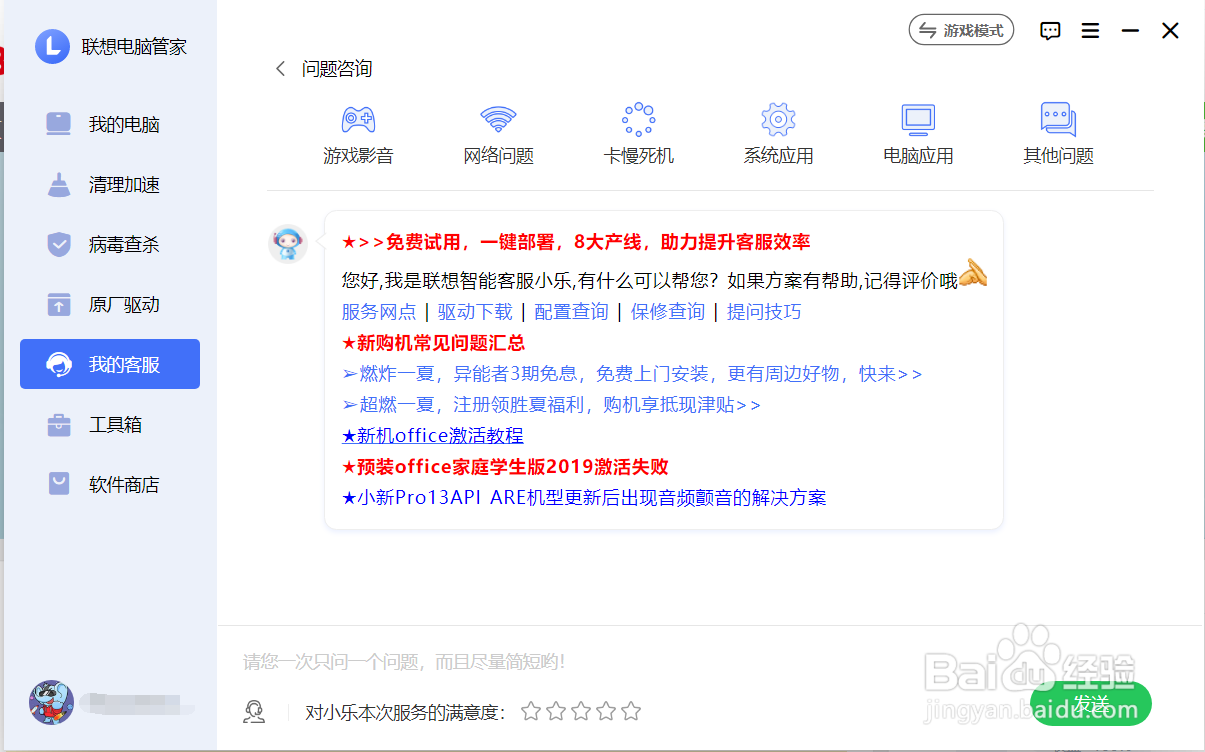Rate service with the fifth star
Image resolution: width=1205 pixels, height=752 pixels.
(631, 711)
